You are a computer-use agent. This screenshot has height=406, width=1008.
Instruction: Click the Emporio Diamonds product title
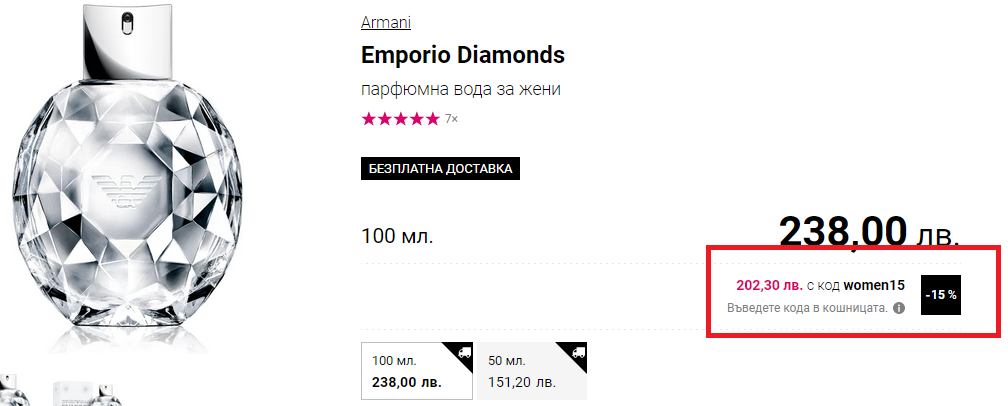(463, 54)
